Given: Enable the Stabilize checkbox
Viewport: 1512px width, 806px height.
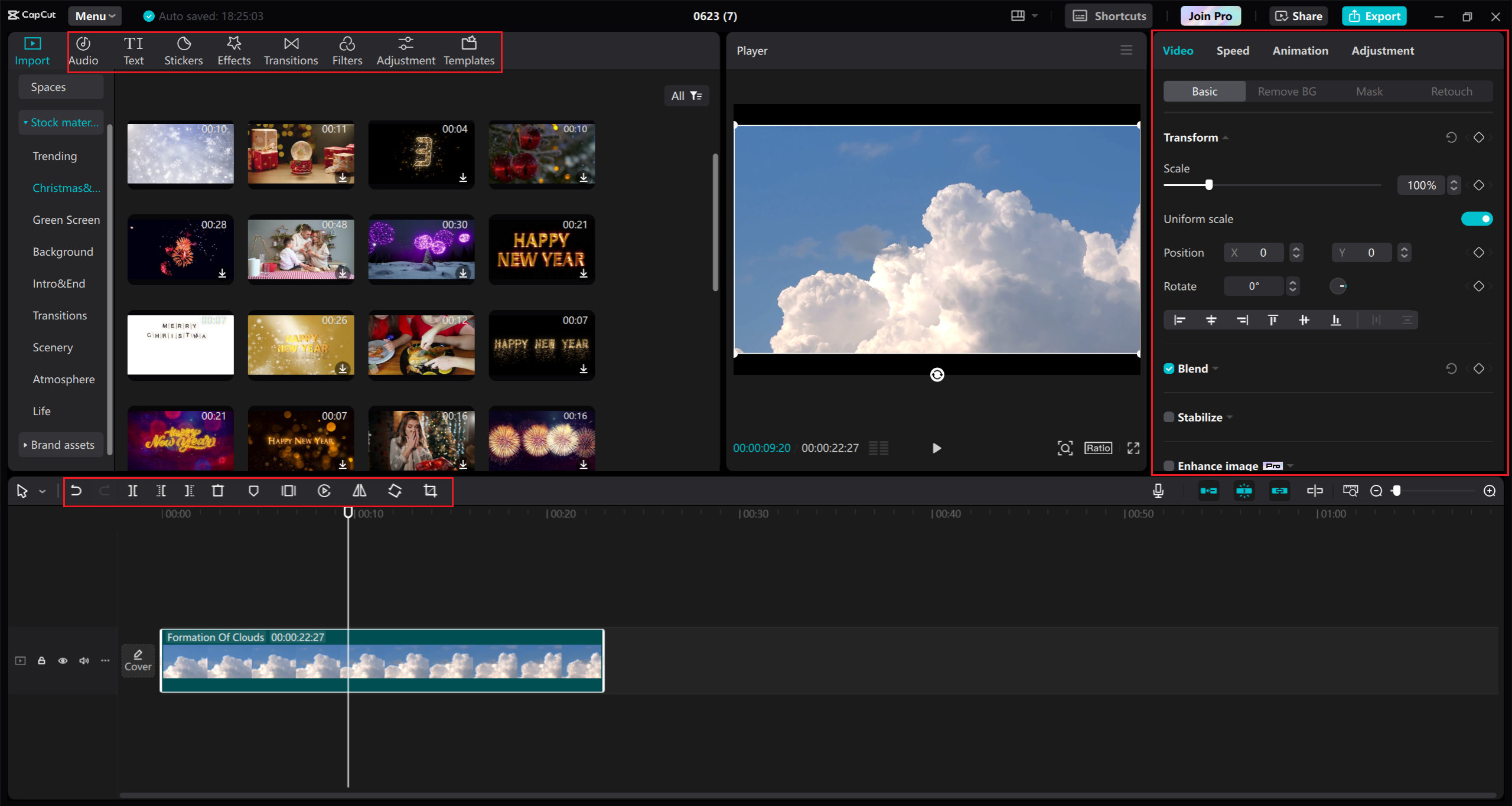Looking at the screenshot, I should click(1169, 417).
